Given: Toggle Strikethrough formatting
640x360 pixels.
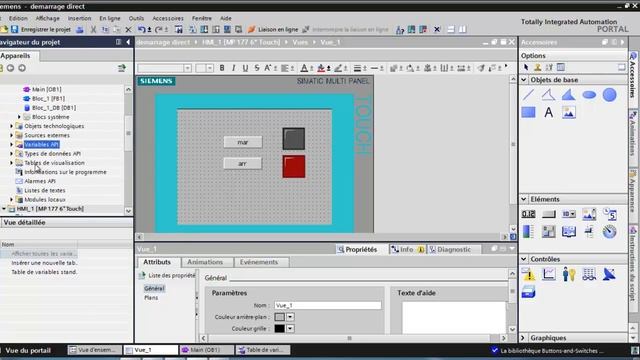Looking at the screenshot, I should [257, 68].
